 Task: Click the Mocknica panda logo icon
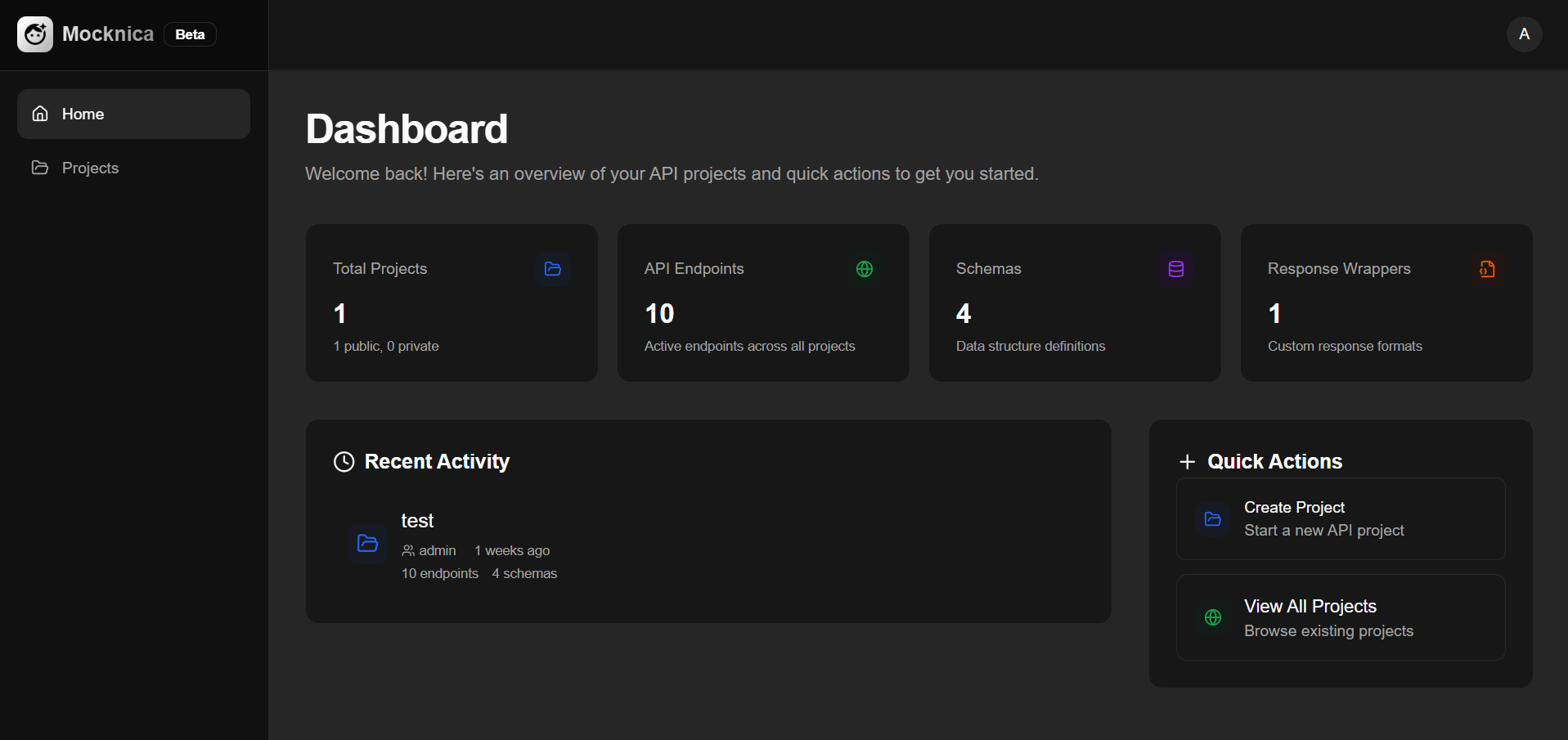(x=34, y=34)
